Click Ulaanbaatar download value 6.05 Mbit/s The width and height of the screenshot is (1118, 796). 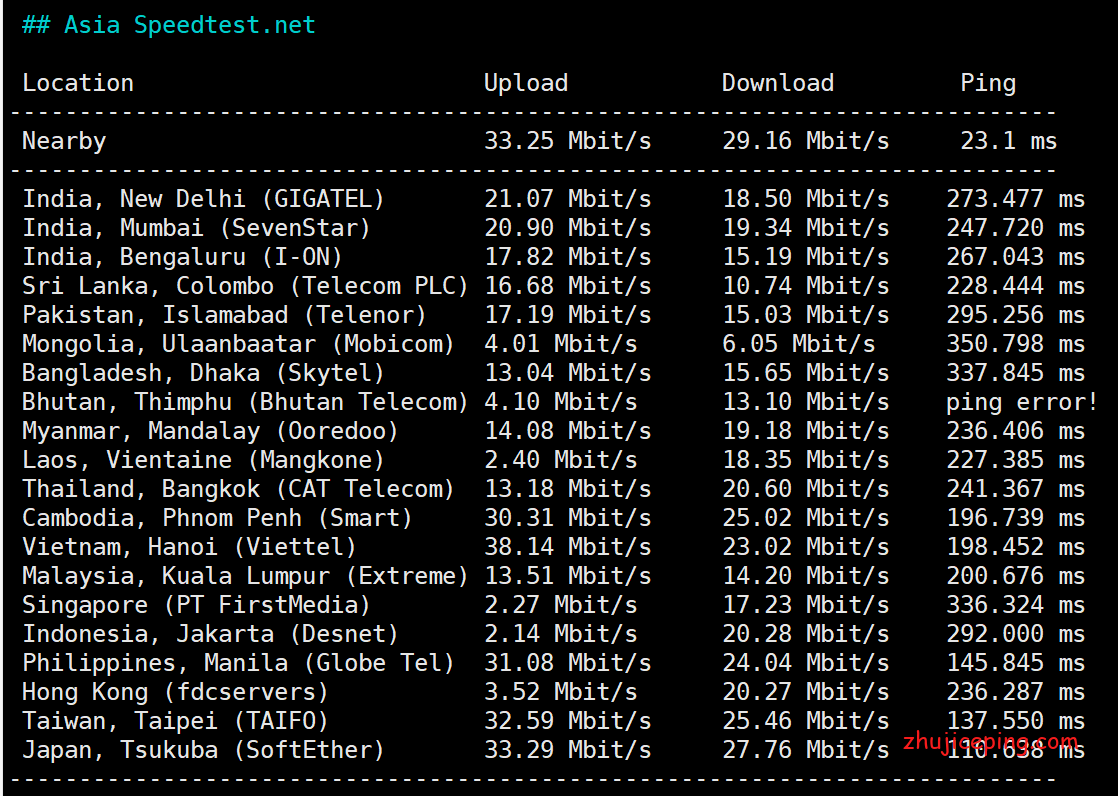pos(799,344)
